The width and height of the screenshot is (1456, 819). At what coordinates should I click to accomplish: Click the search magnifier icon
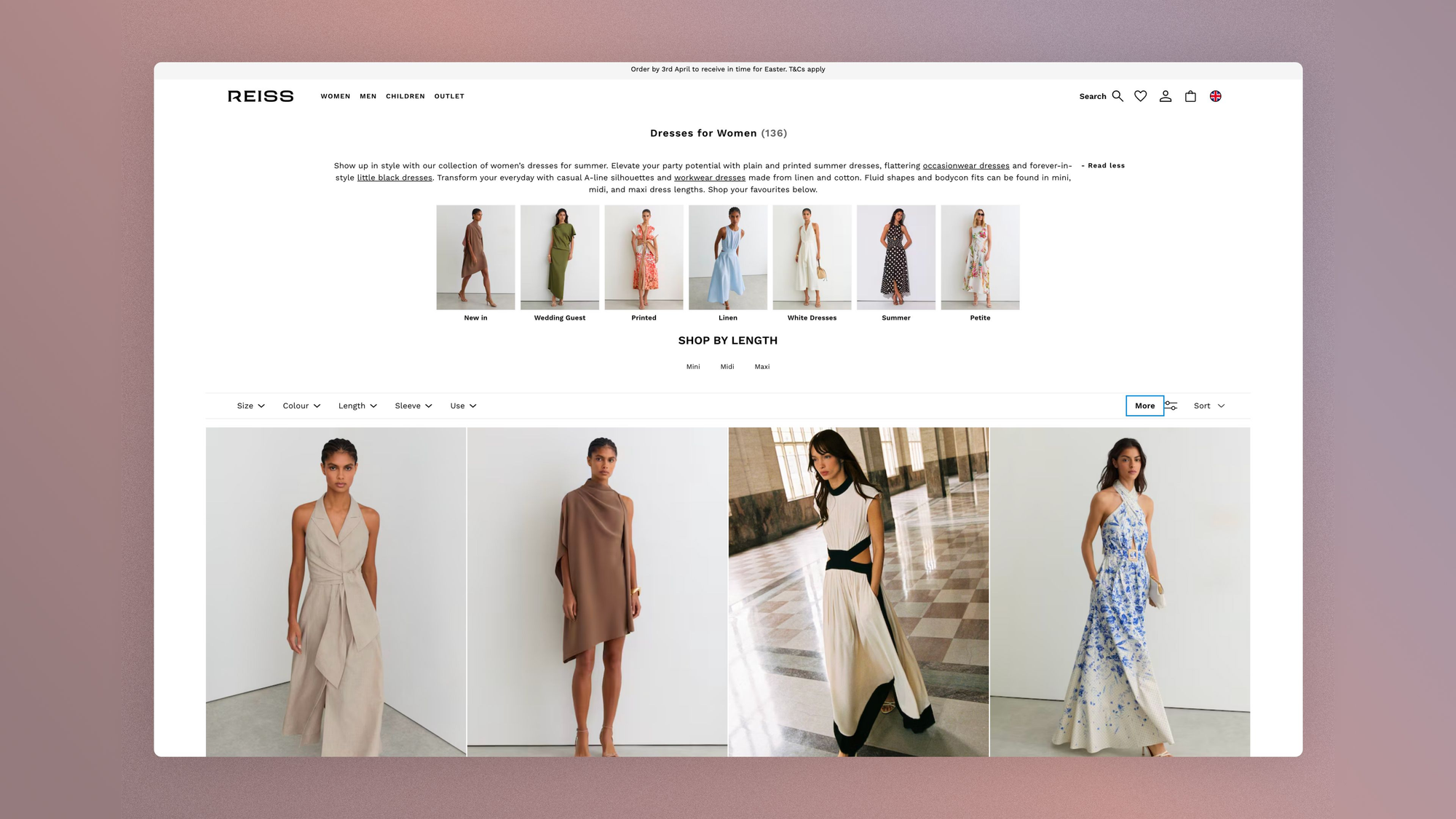click(x=1117, y=96)
